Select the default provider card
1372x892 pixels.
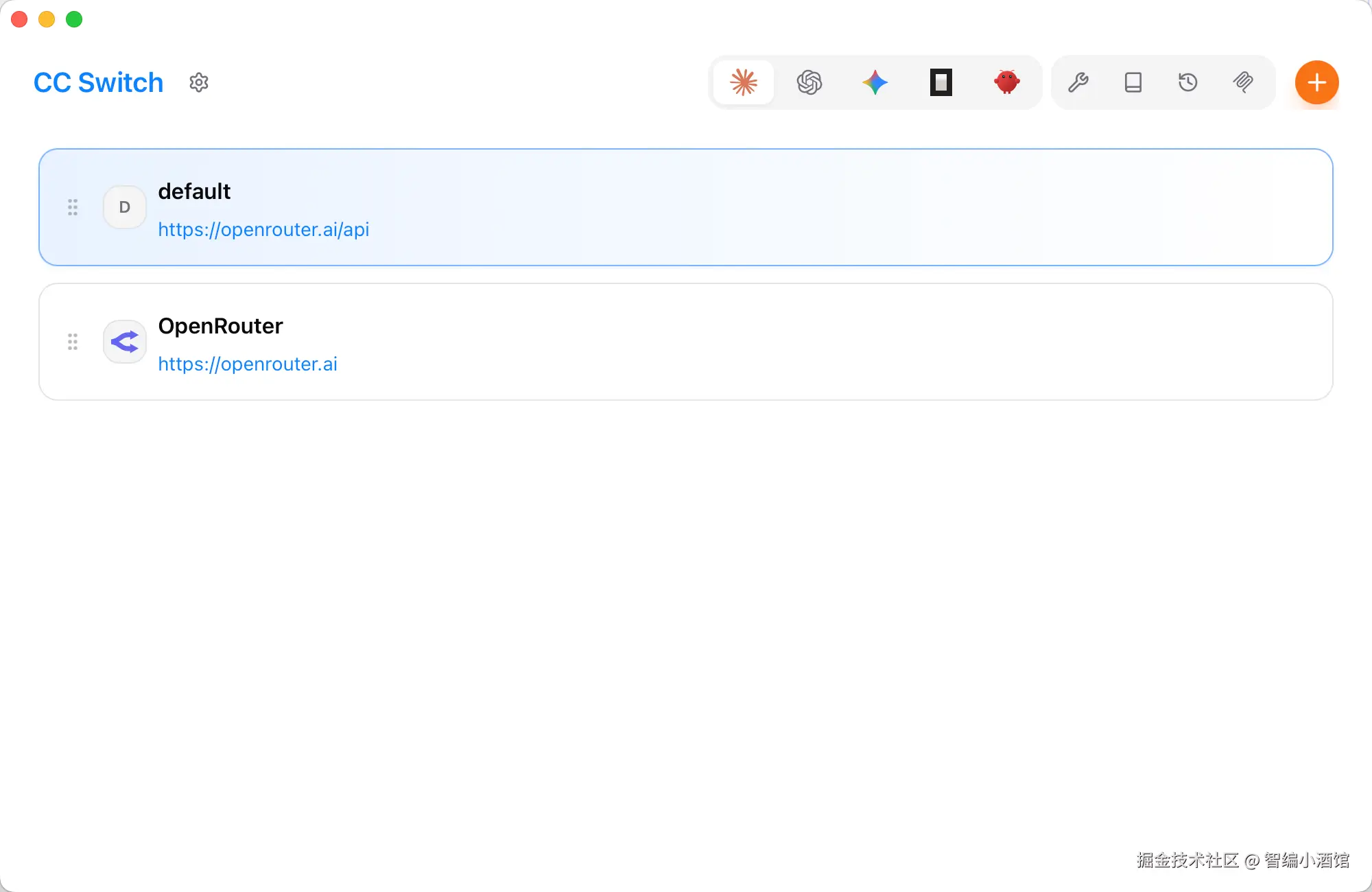755,206
